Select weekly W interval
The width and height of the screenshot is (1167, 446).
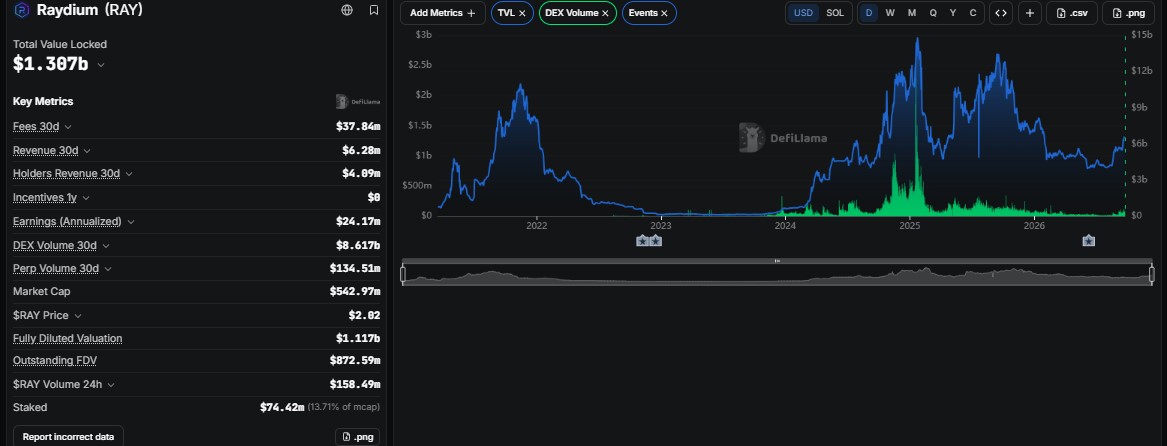pos(889,13)
